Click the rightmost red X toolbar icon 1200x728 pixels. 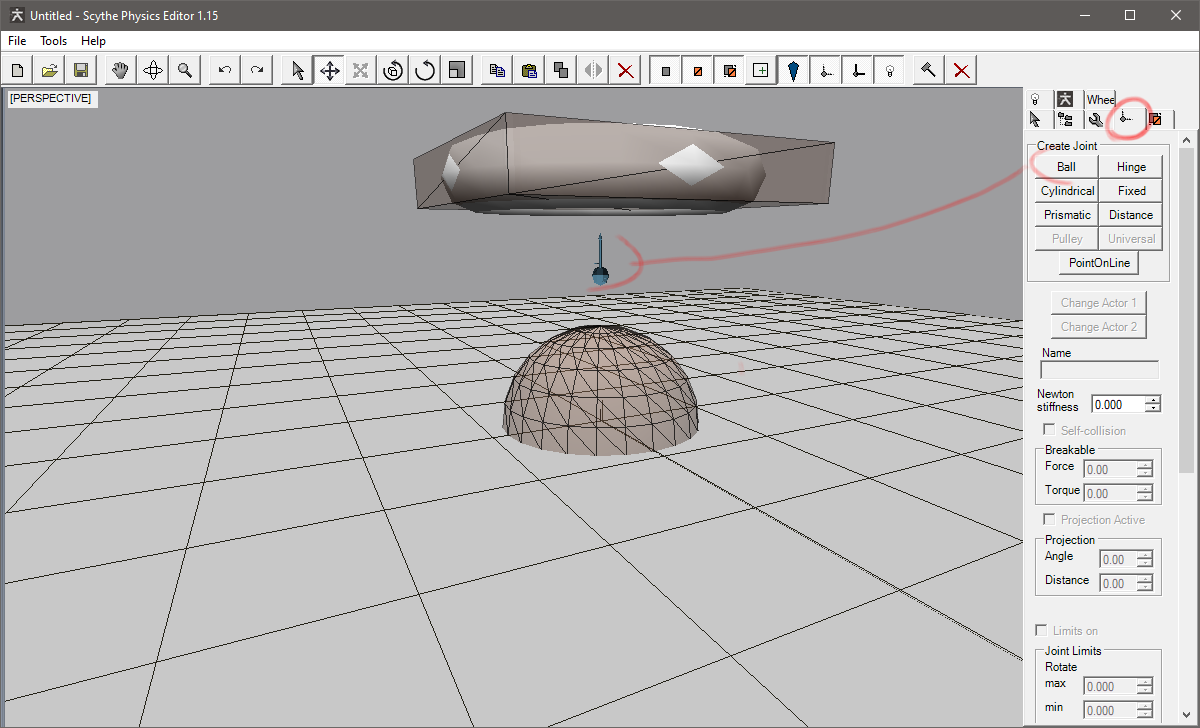(961, 70)
